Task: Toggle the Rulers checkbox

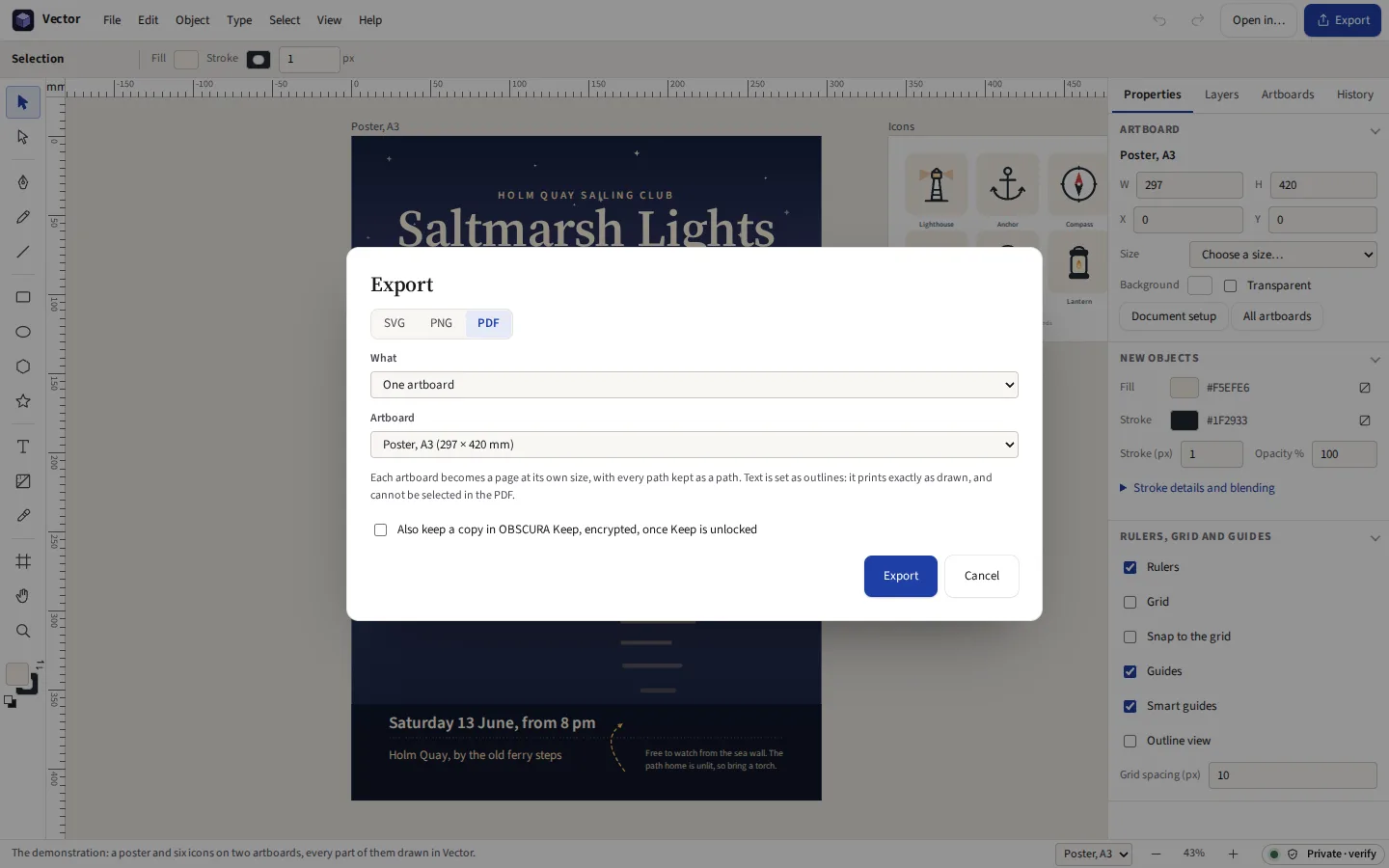Action: click(1130, 567)
